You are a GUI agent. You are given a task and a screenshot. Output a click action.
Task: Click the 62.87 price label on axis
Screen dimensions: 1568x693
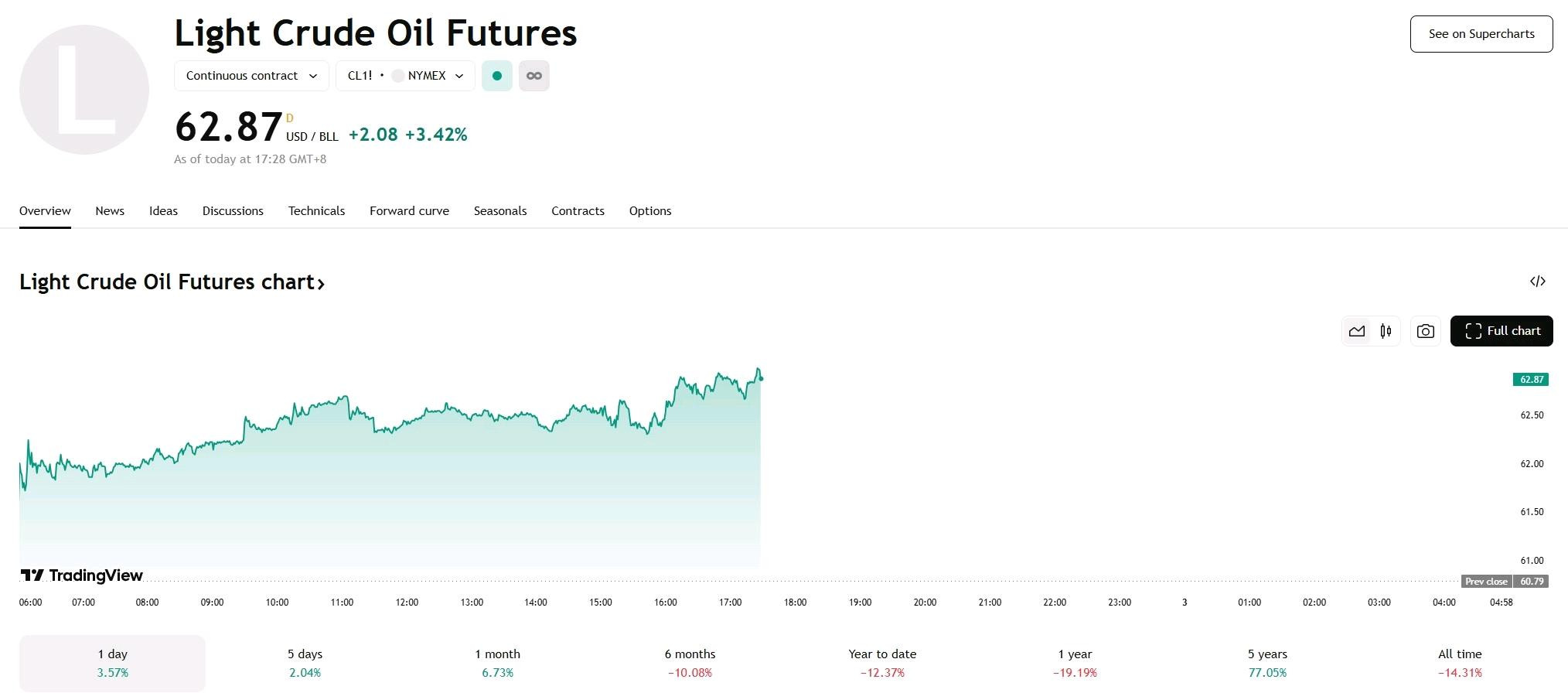tap(1531, 380)
